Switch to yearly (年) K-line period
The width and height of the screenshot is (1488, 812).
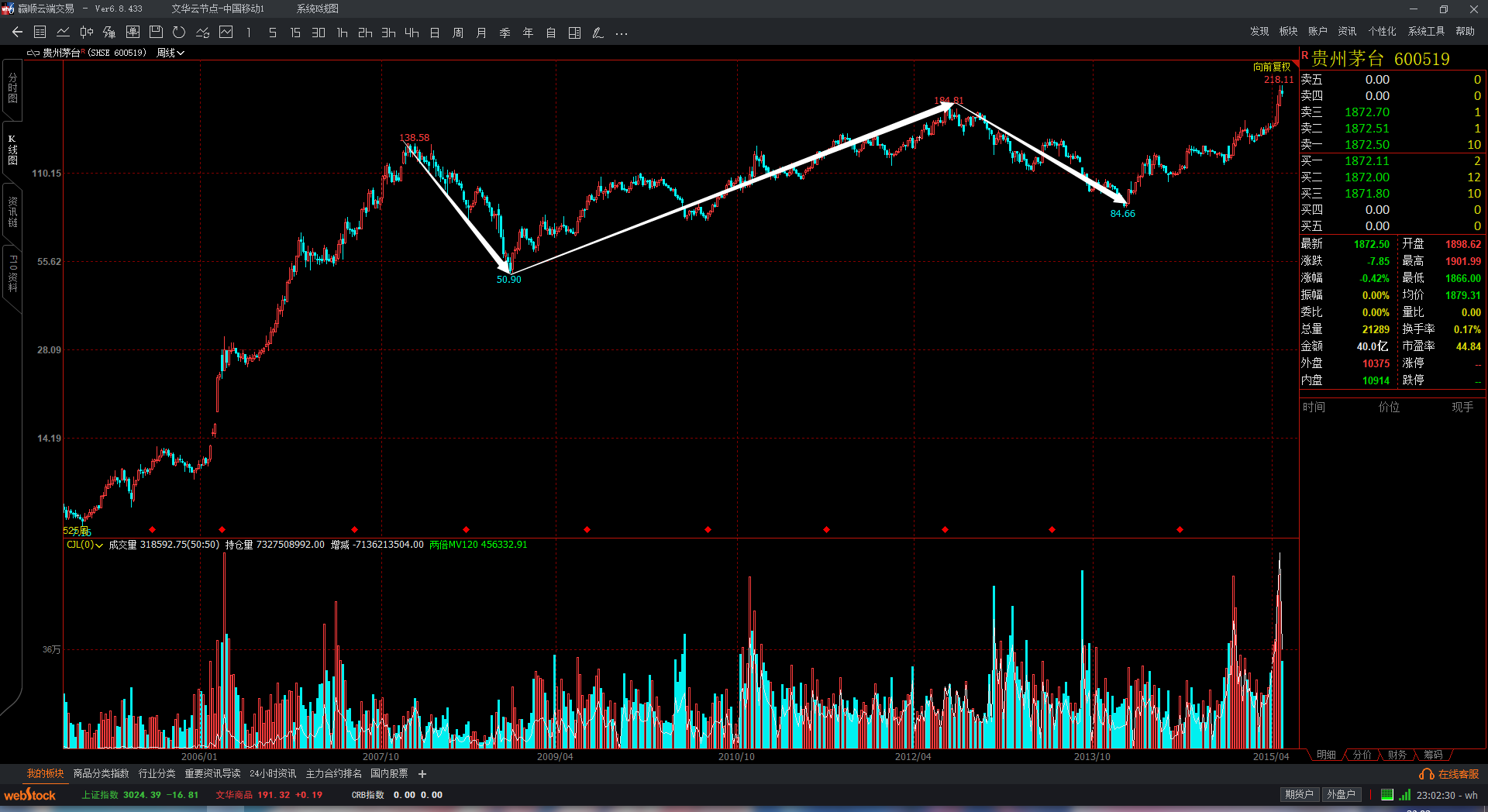coord(528,33)
